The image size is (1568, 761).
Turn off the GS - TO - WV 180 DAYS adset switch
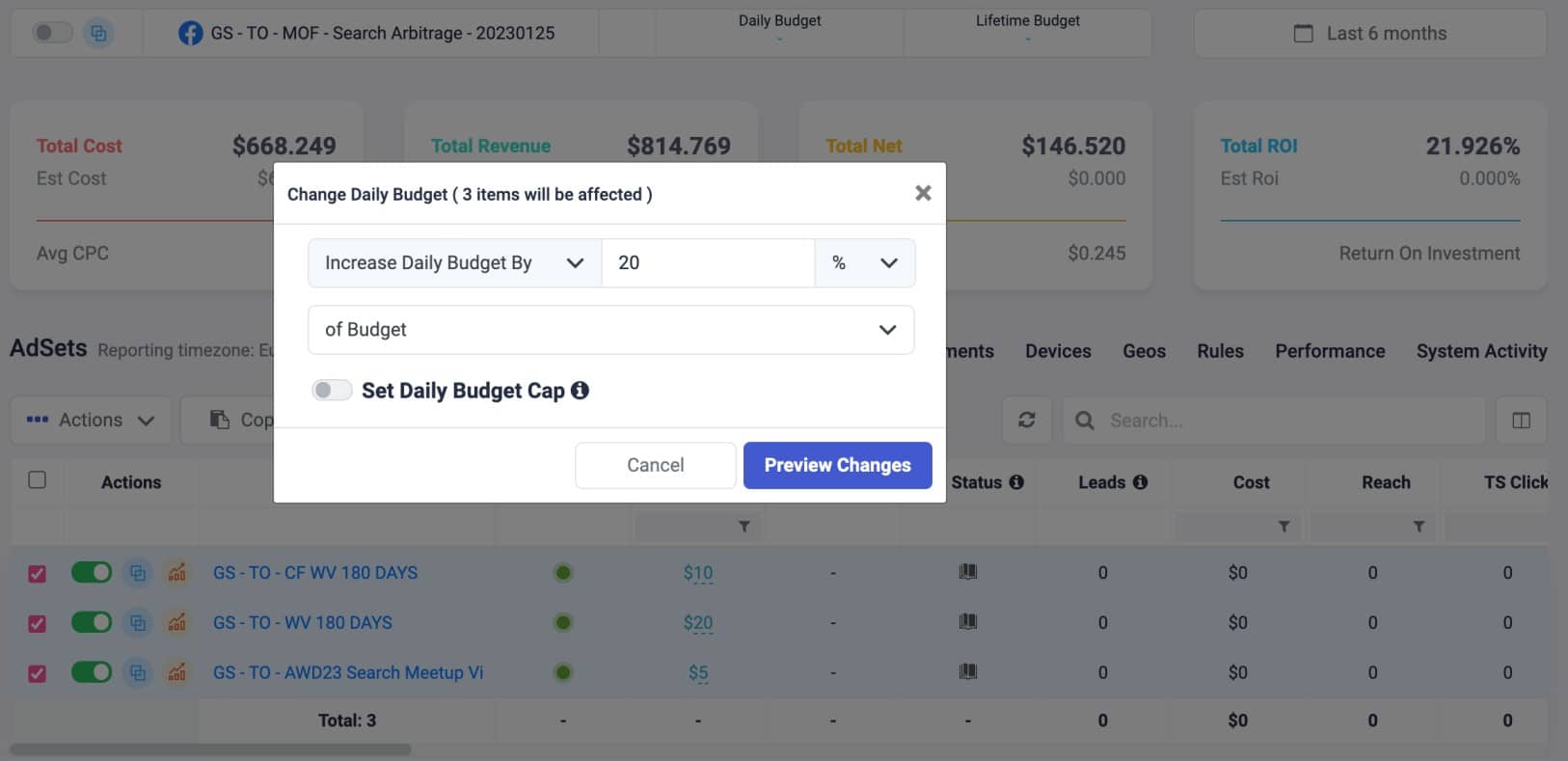coord(92,622)
